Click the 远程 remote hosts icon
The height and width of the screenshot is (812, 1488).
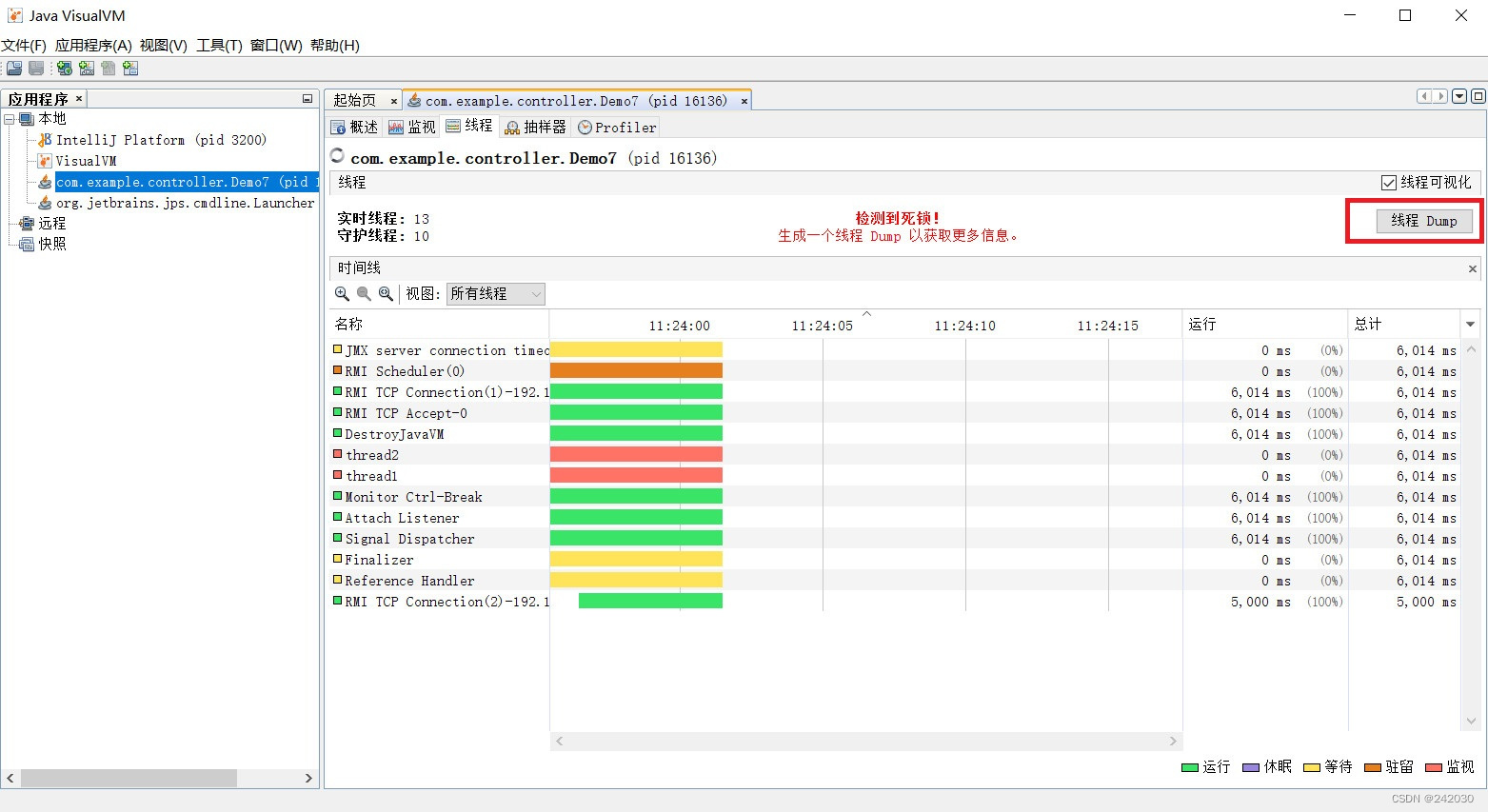(x=27, y=224)
